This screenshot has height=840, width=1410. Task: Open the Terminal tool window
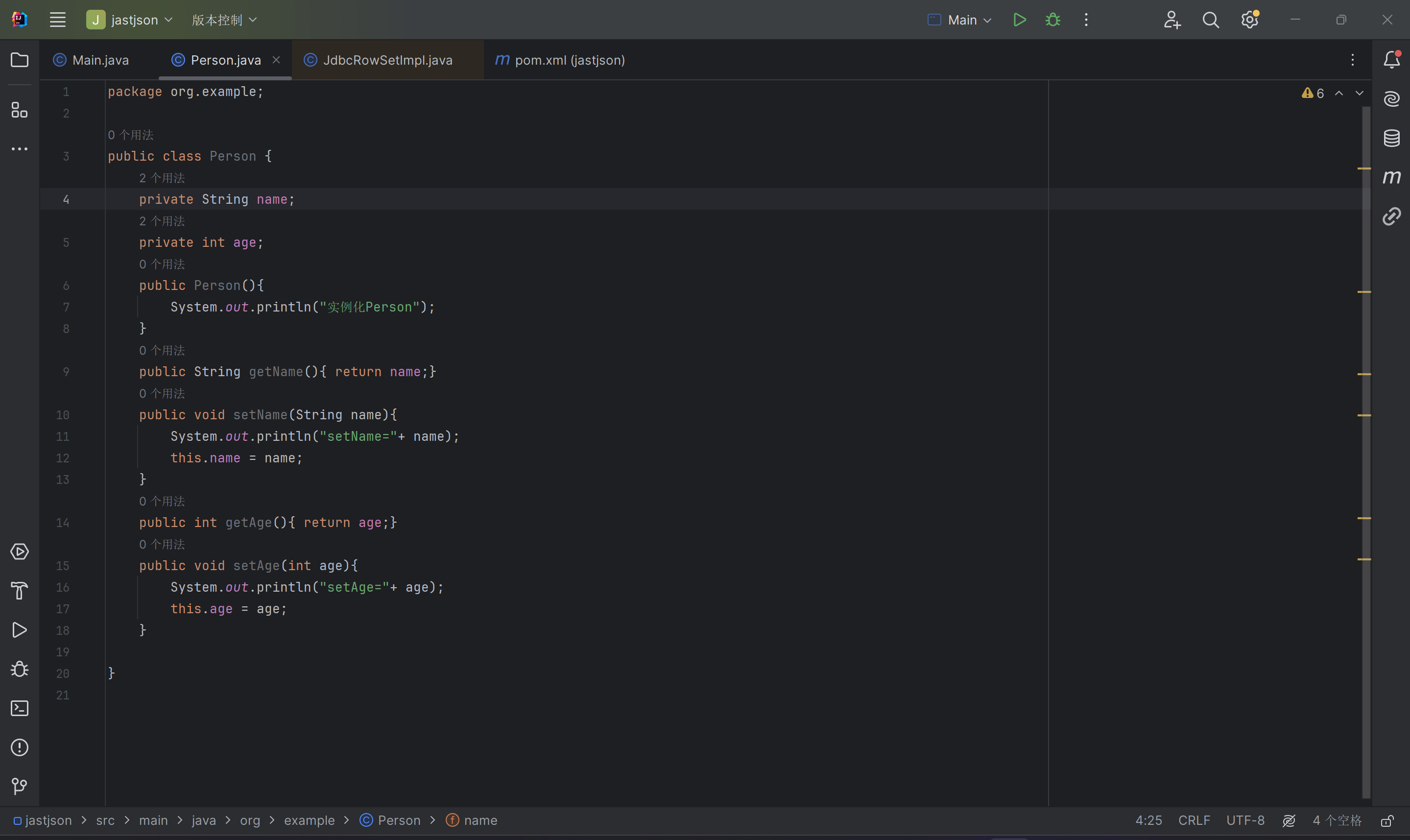coord(19,708)
